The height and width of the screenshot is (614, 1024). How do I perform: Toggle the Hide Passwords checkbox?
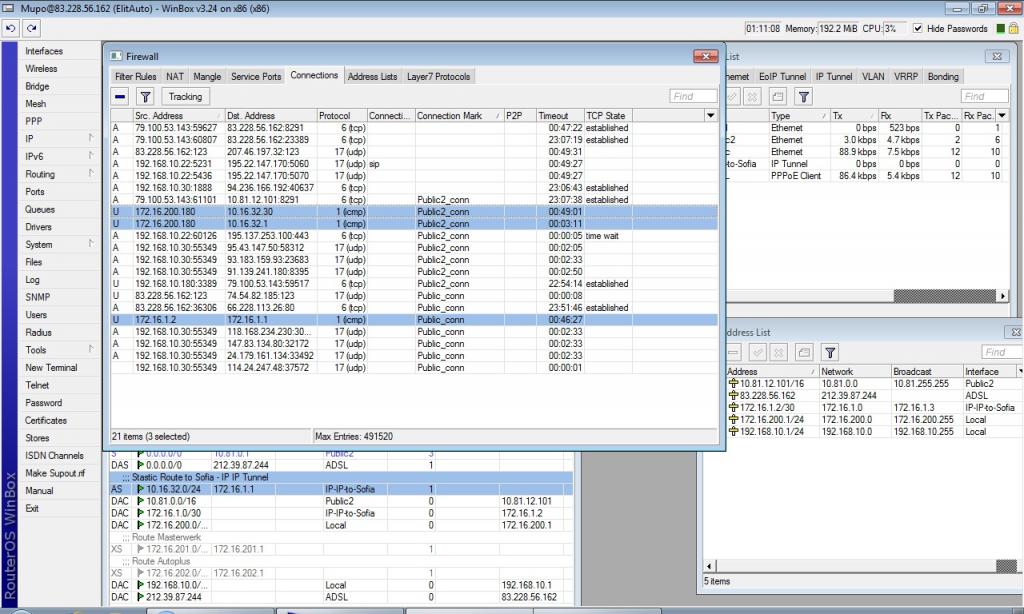[918, 28]
